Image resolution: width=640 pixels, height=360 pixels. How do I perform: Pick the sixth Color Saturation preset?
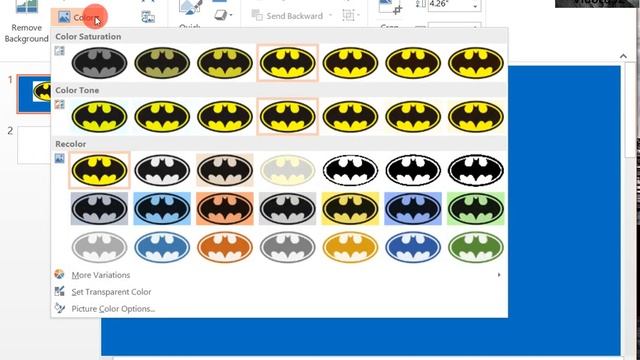(413, 63)
